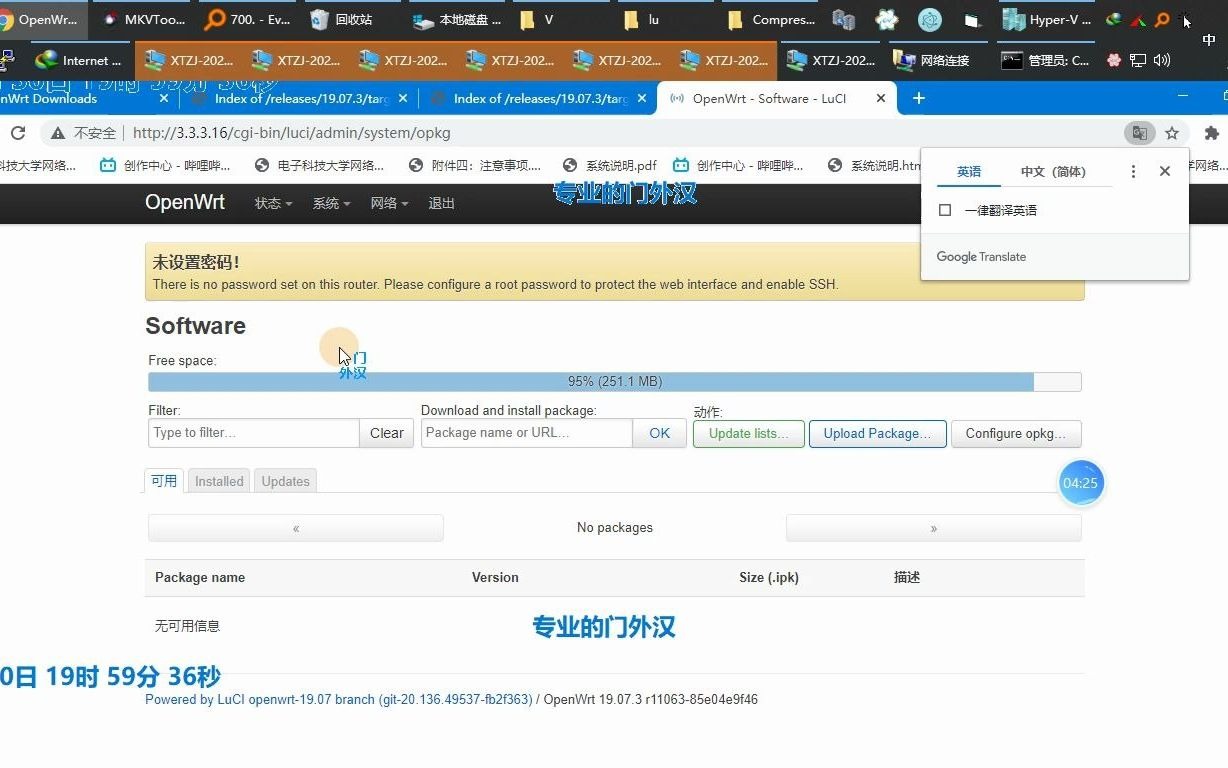Screen dimensions: 1228x768
Task: Expand the 网络 menu dropdown
Action: (x=389, y=203)
